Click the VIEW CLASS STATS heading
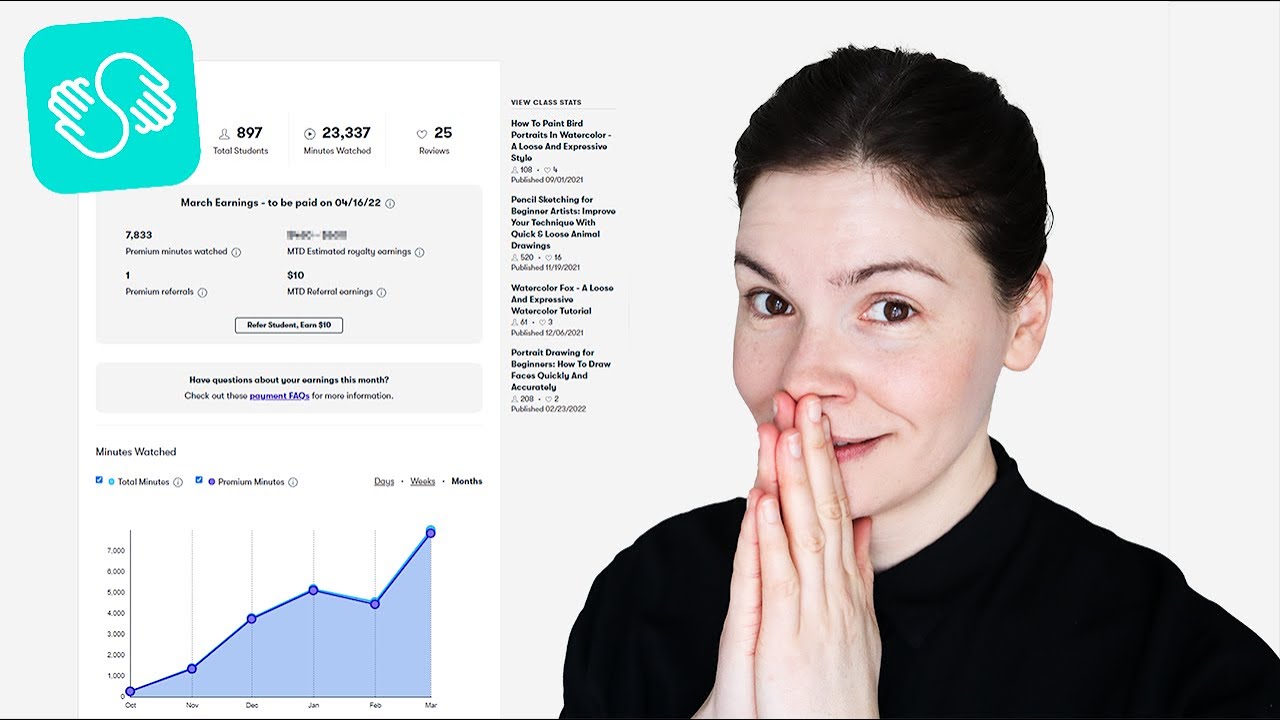 click(546, 102)
